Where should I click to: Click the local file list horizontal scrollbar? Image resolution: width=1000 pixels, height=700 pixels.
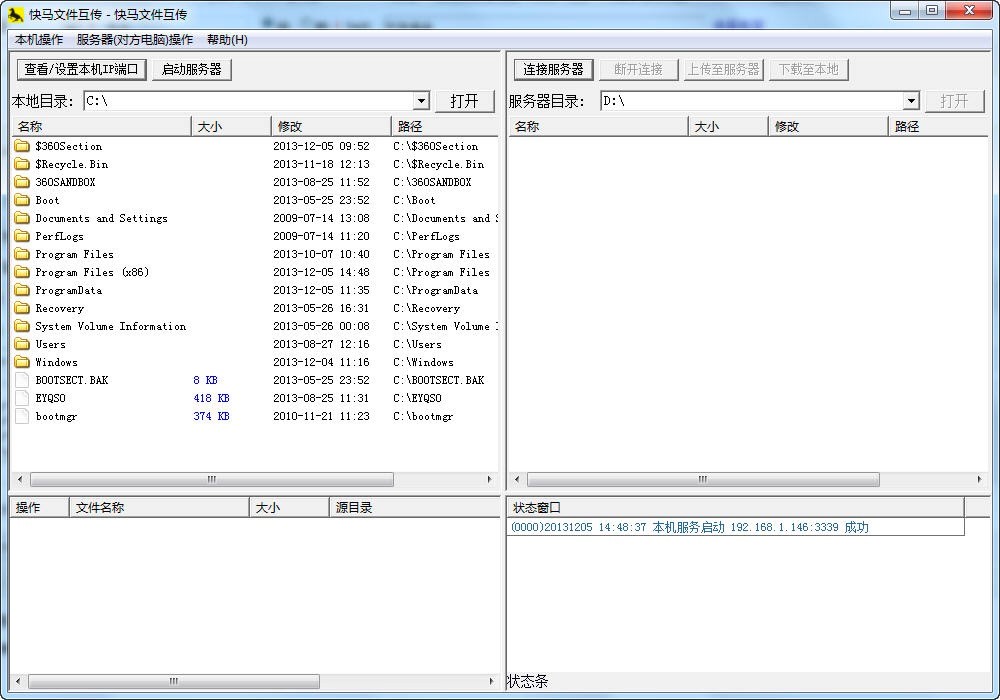click(212, 480)
